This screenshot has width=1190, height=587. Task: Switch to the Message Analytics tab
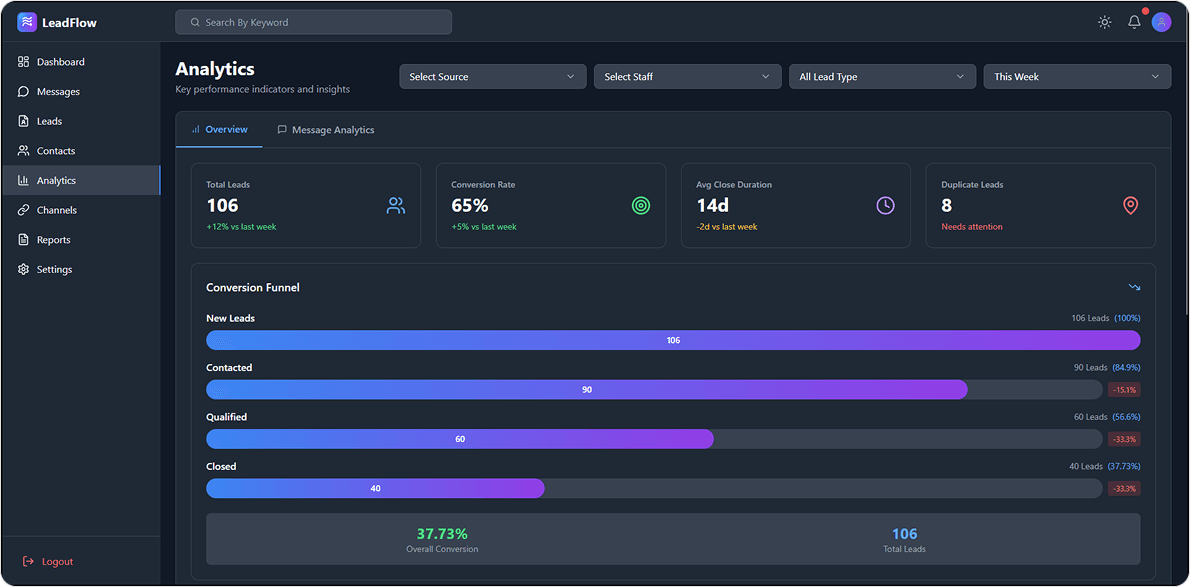(326, 130)
